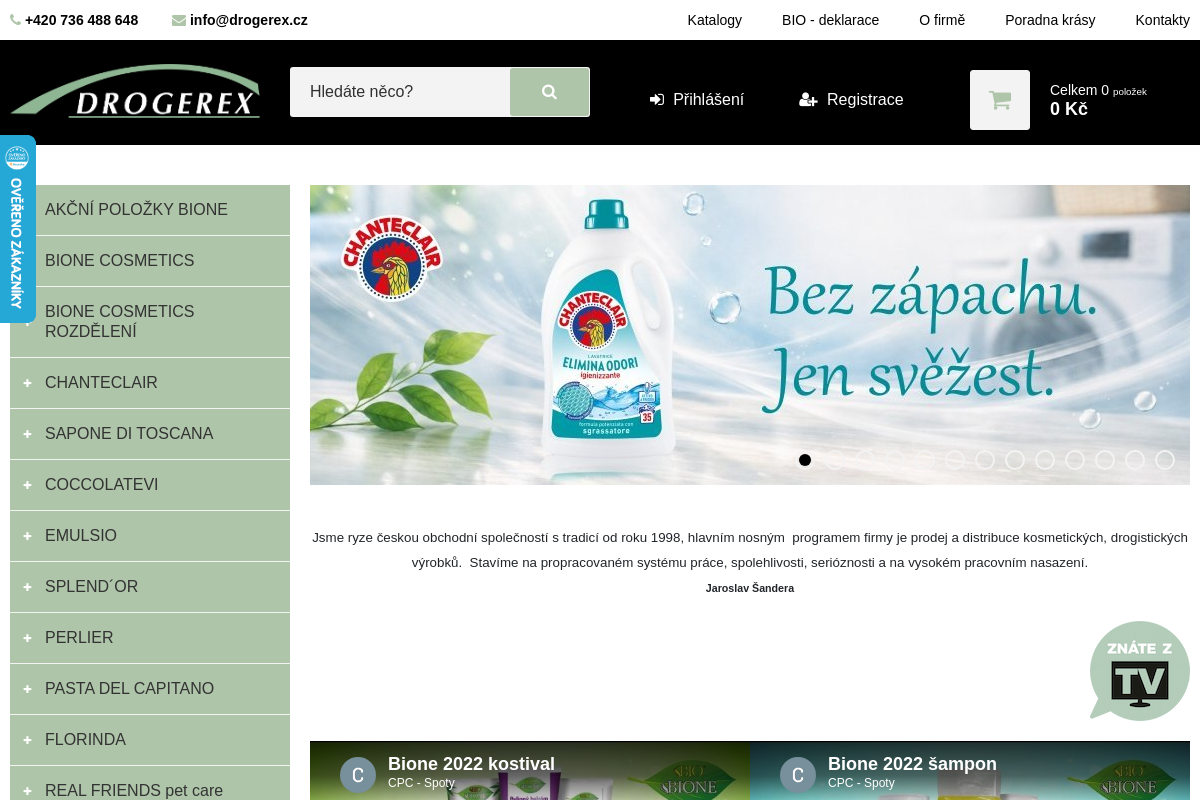Image resolution: width=1200 pixels, height=800 pixels.
Task: Click the Přihlášení text label
Action: click(708, 100)
